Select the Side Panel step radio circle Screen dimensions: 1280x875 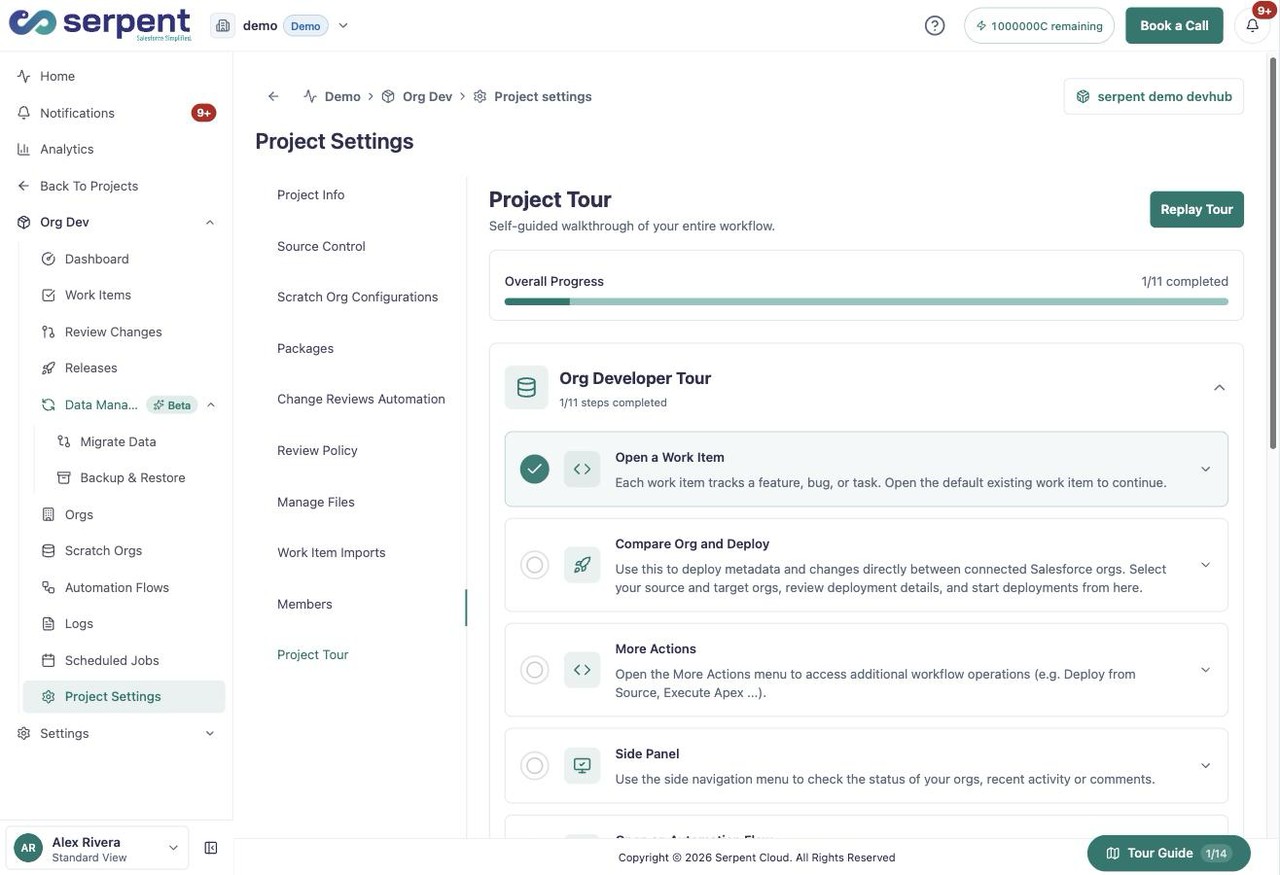(x=535, y=766)
